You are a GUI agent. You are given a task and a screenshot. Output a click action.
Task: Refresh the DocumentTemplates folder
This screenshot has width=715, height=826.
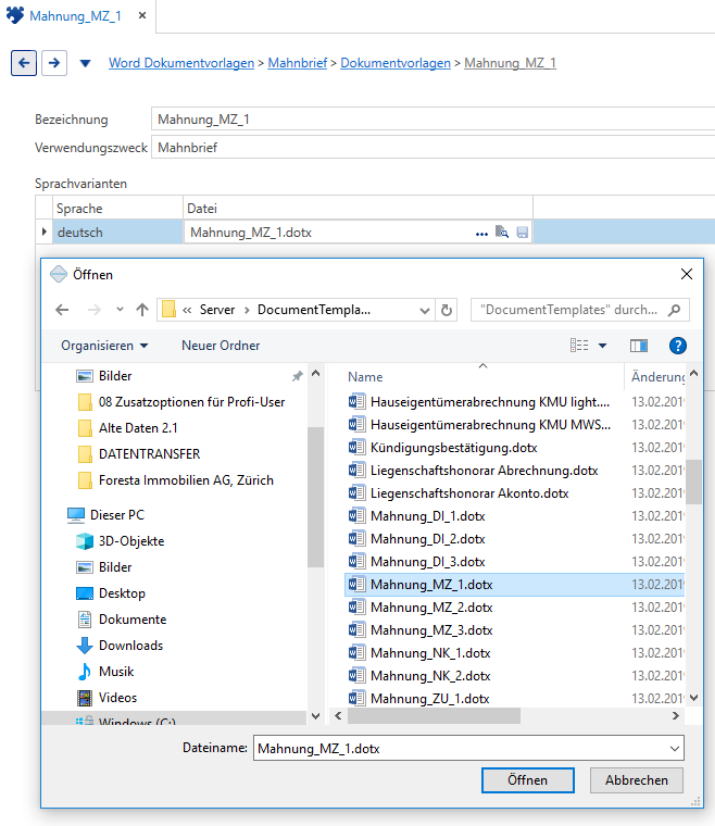446,310
